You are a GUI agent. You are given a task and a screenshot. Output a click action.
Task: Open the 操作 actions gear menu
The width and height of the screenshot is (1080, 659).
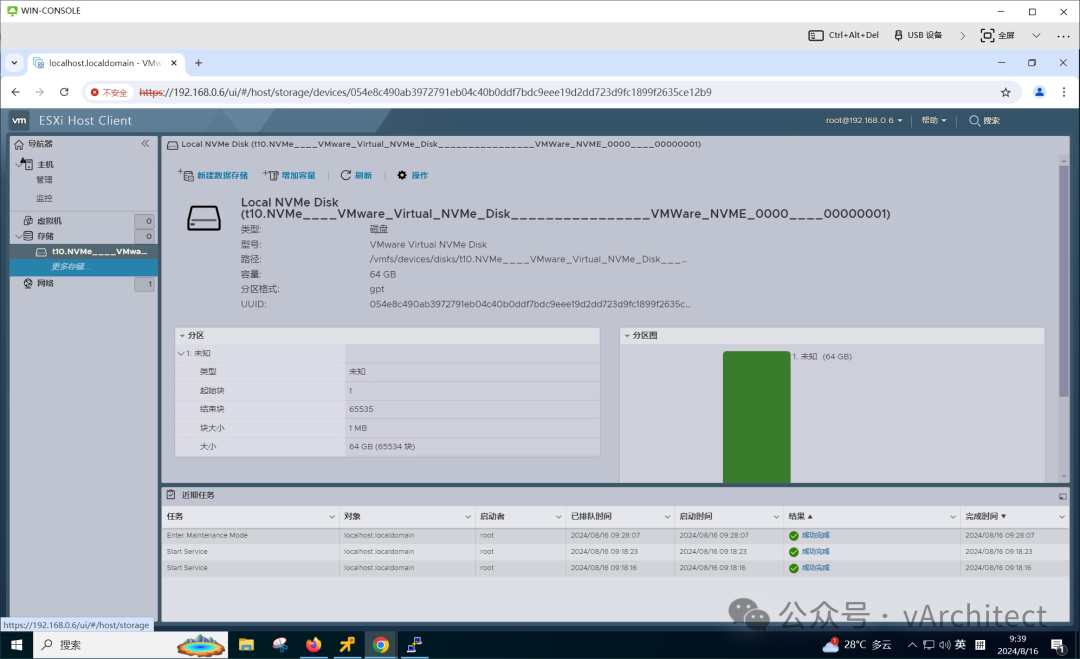[413, 176]
